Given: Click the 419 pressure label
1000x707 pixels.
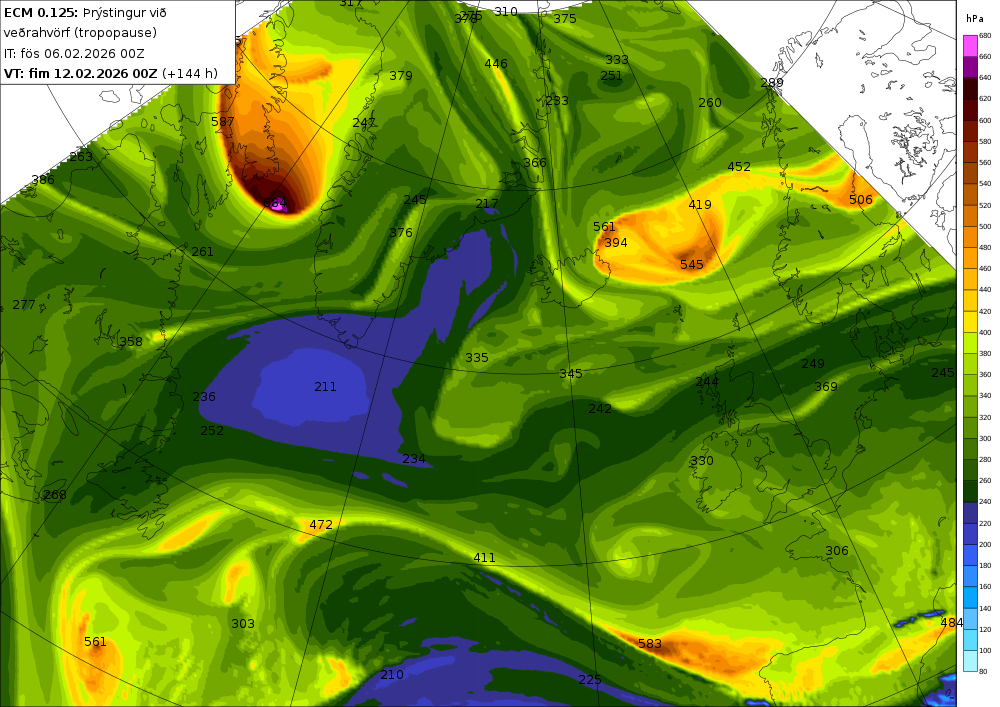Looking at the screenshot, I should [x=700, y=205].
